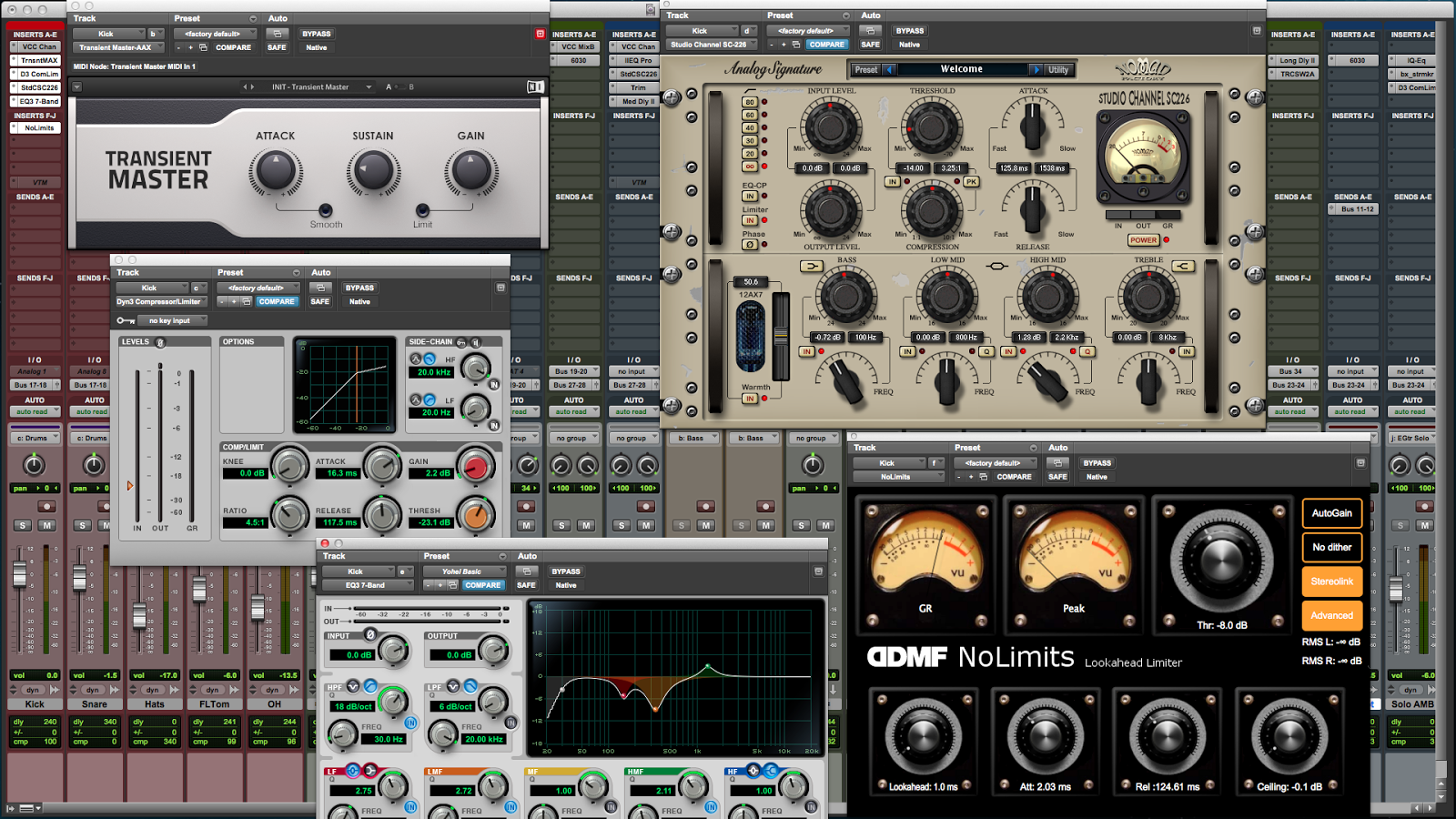Select the HPF notch filter type icon
The width and height of the screenshot is (1456, 819).
pos(353,686)
